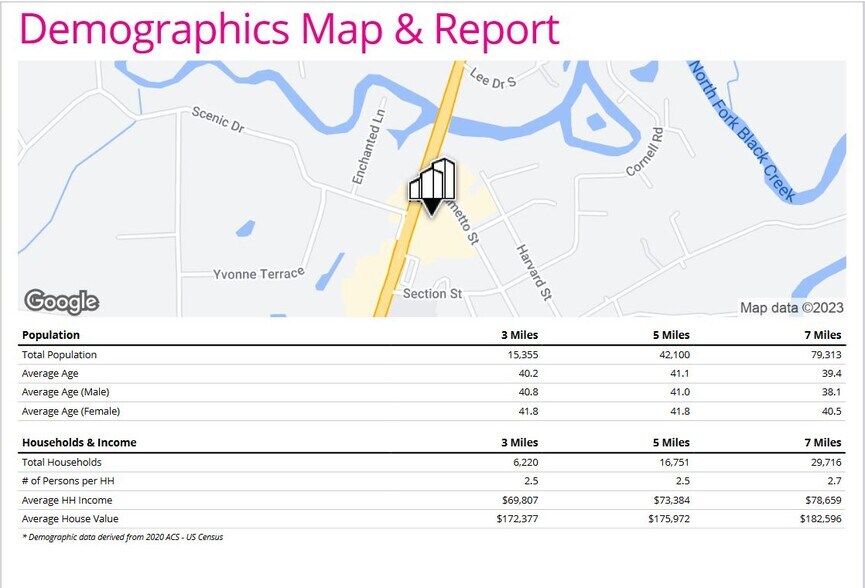The width and height of the screenshot is (865, 588).
Task: Click the Households & Income section header
Action: point(79,442)
